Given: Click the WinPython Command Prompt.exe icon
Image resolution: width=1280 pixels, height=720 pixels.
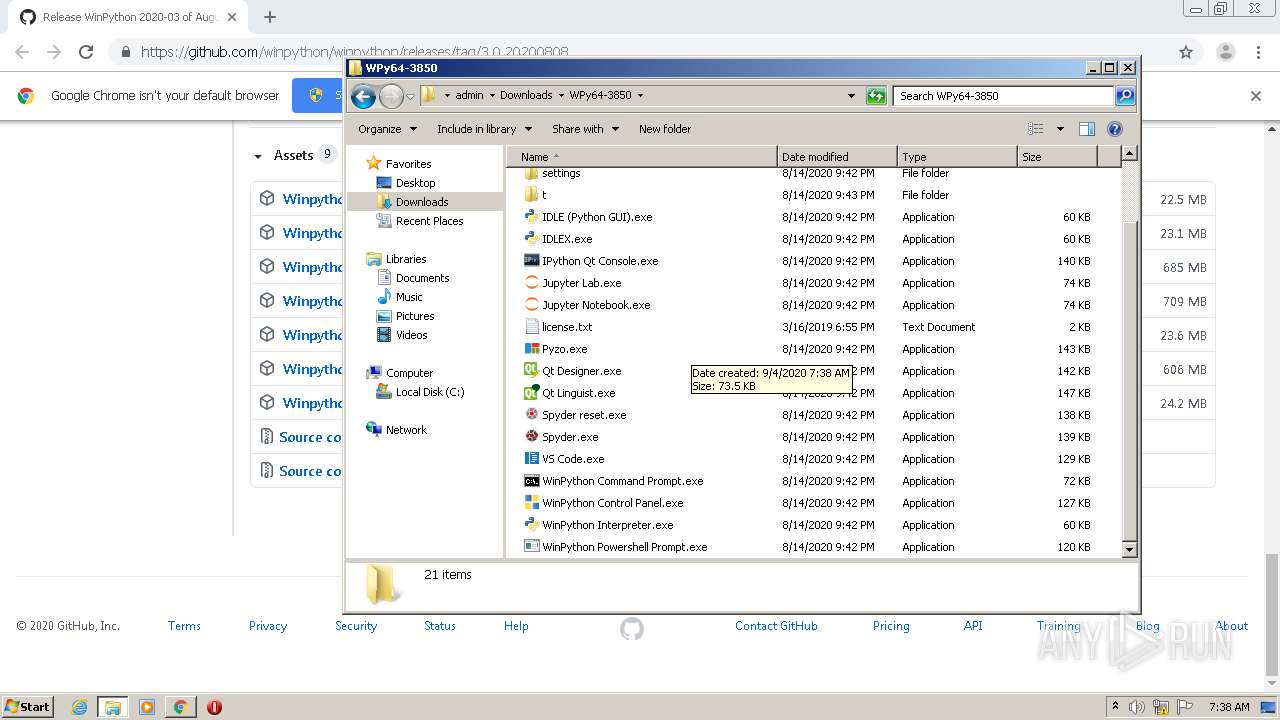Looking at the screenshot, I should click(x=532, y=481).
